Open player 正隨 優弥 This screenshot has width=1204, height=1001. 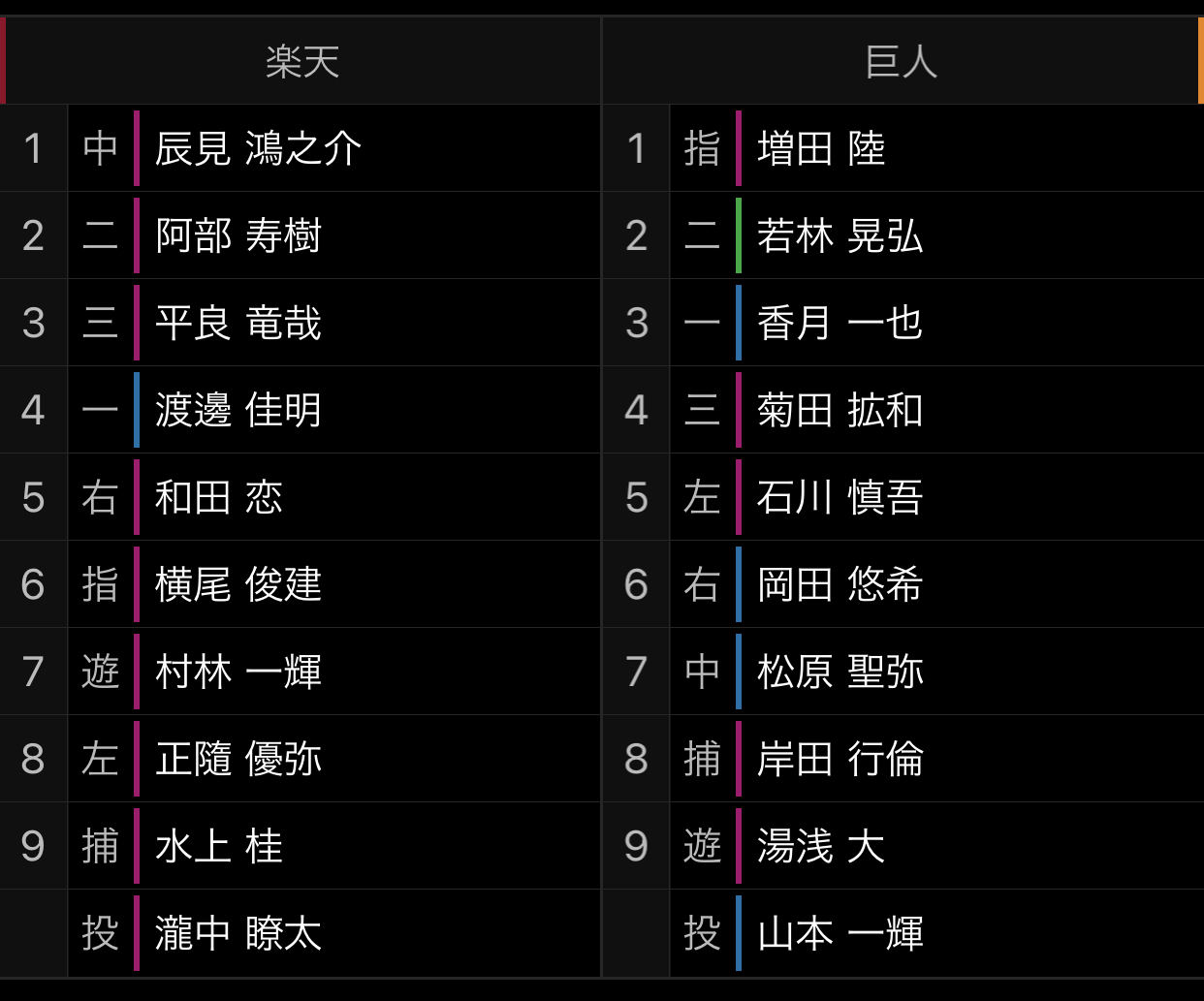(238, 759)
